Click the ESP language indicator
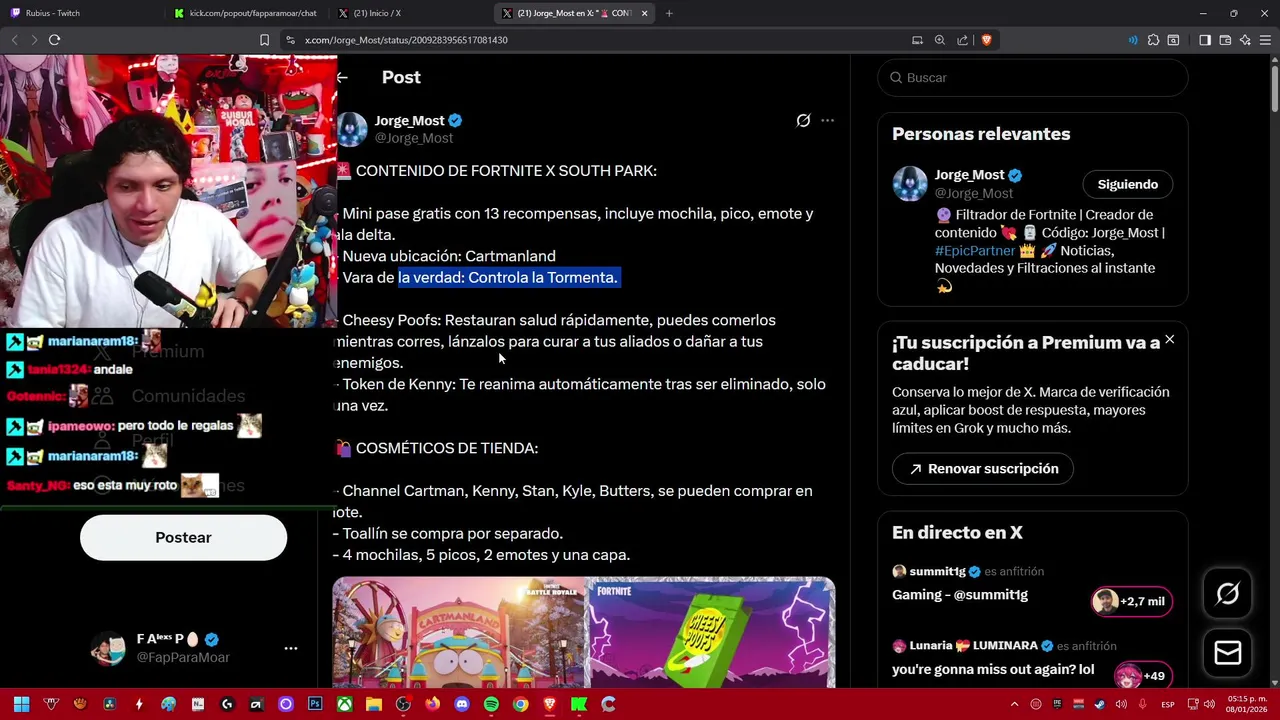The height and width of the screenshot is (720, 1280). click(x=1167, y=704)
